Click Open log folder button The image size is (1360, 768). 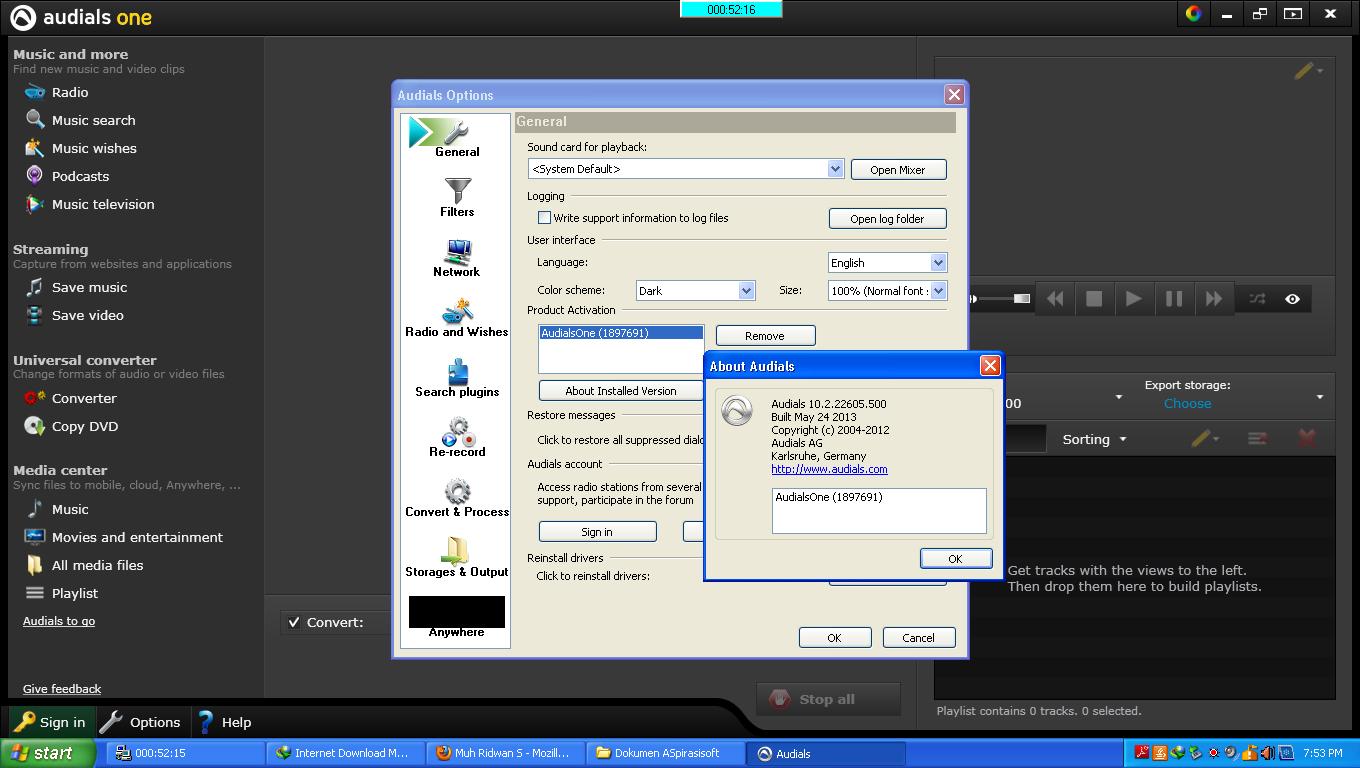(x=887, y=219)
